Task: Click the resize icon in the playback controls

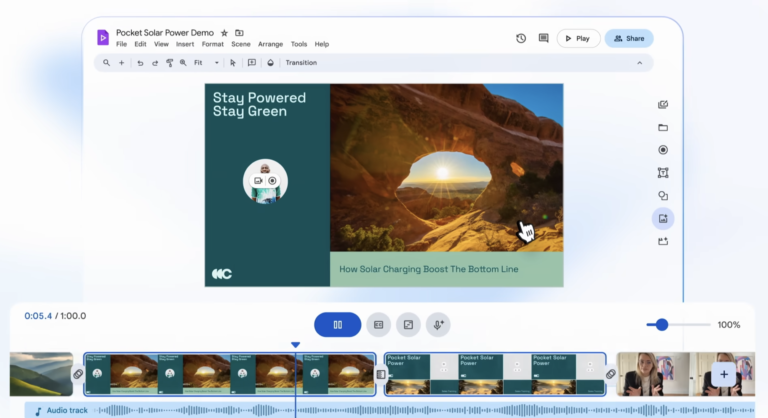Action: pyautogui.click(x=408, y=324)
